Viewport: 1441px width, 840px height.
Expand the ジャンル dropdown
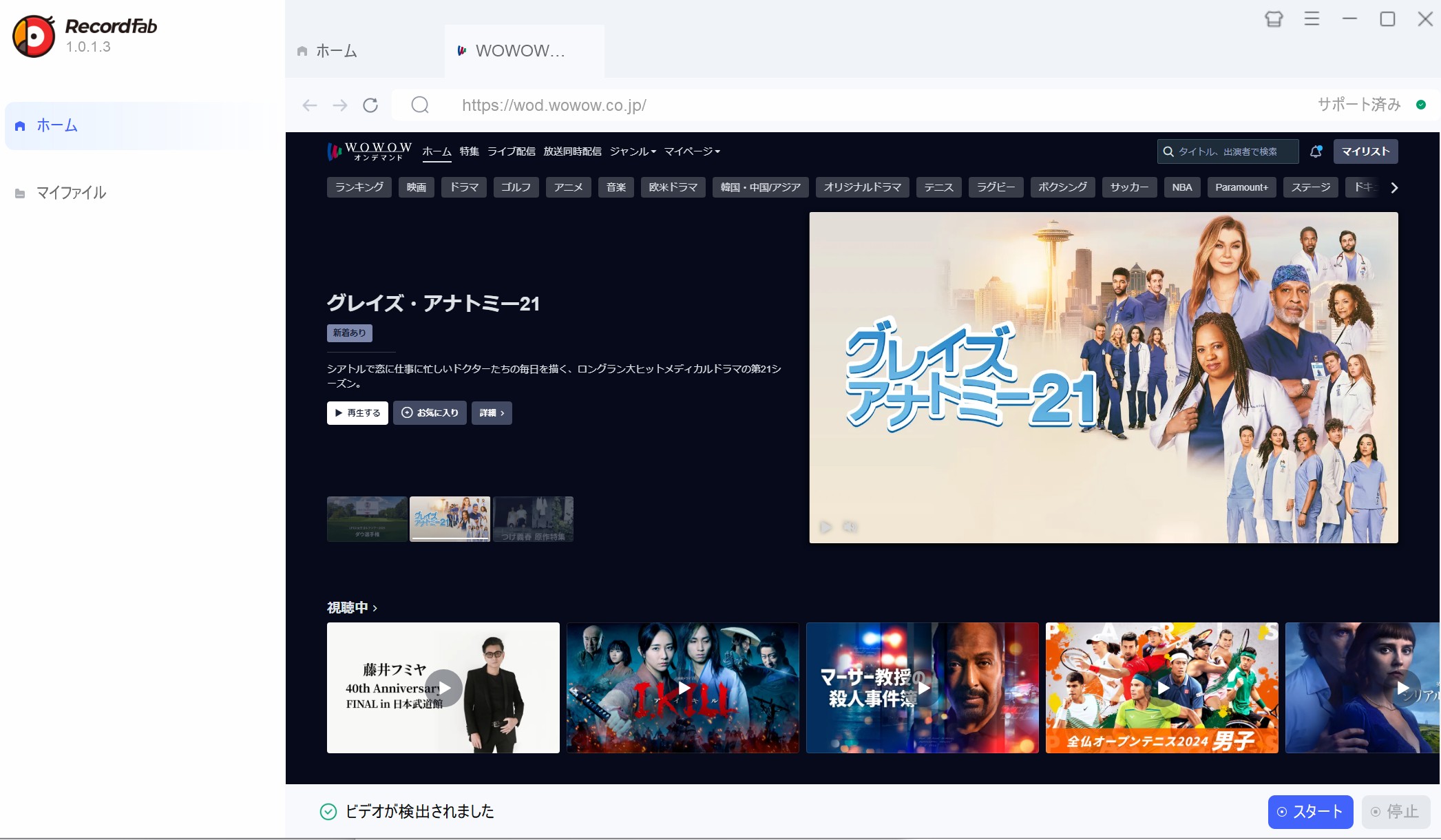click(633, 151)
